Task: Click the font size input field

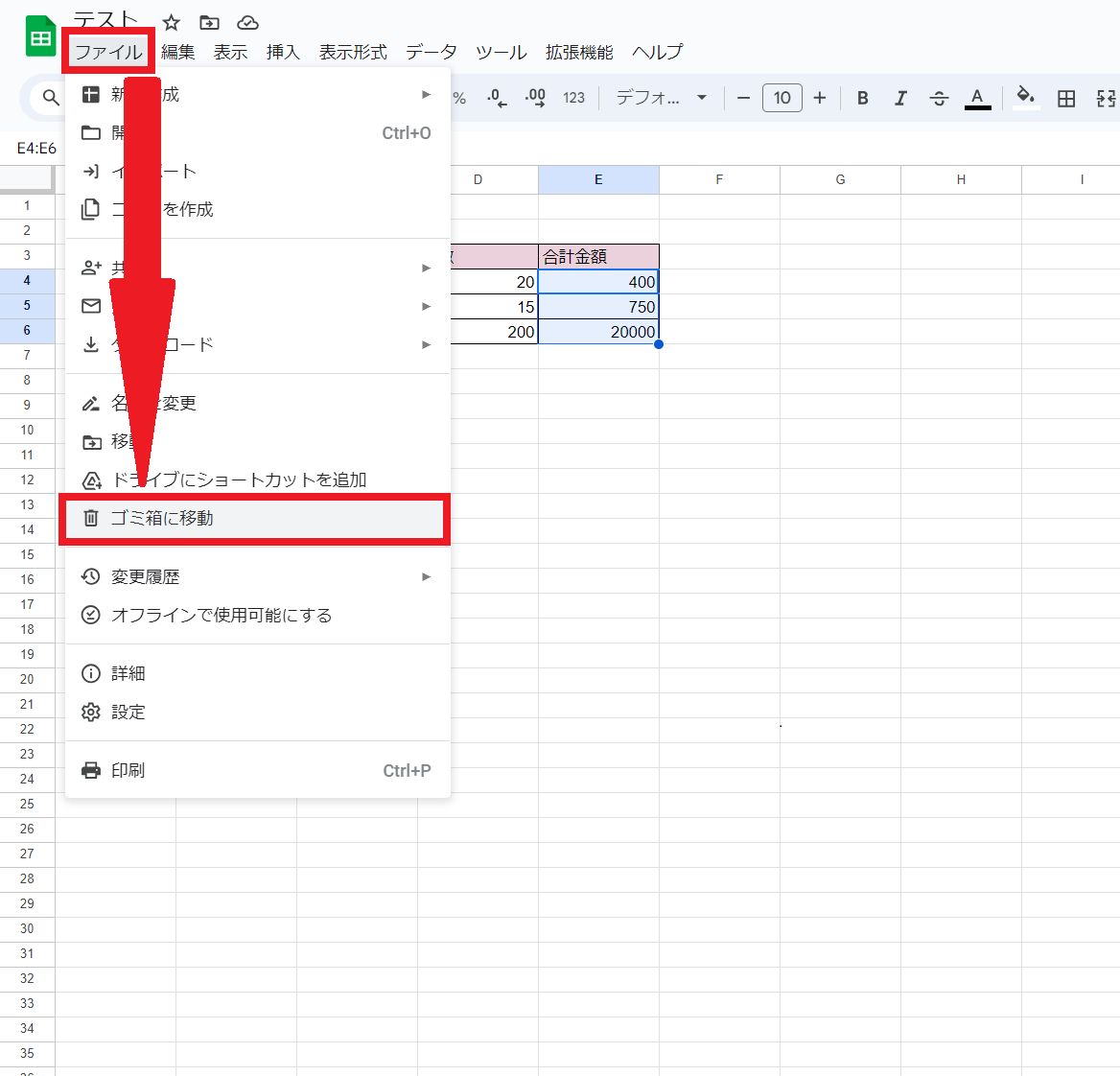Action: click(782, 98)
